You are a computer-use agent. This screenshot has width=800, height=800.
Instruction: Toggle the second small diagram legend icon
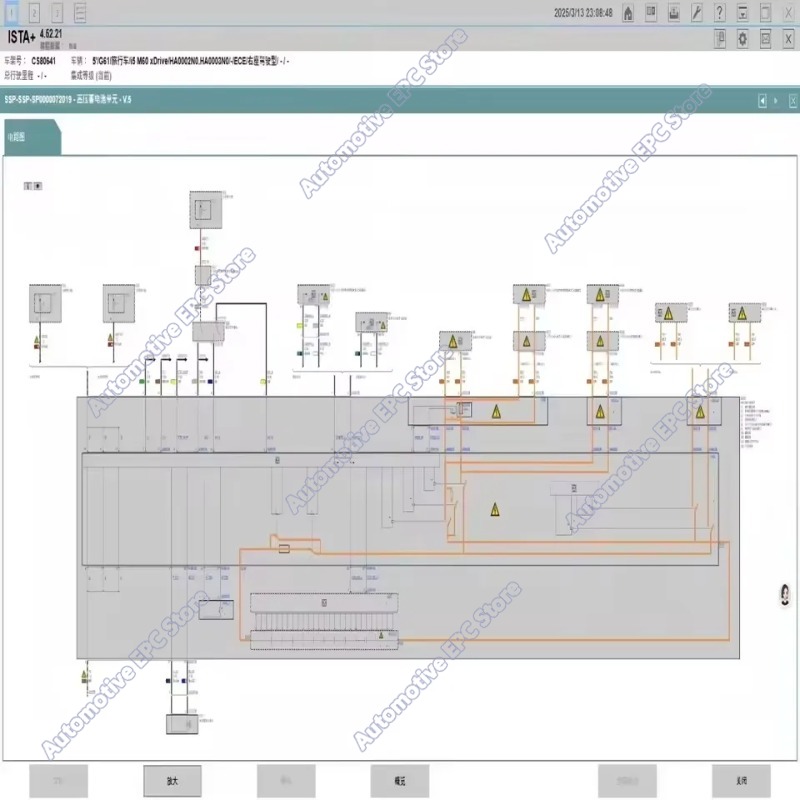click(x=38, y=186)
